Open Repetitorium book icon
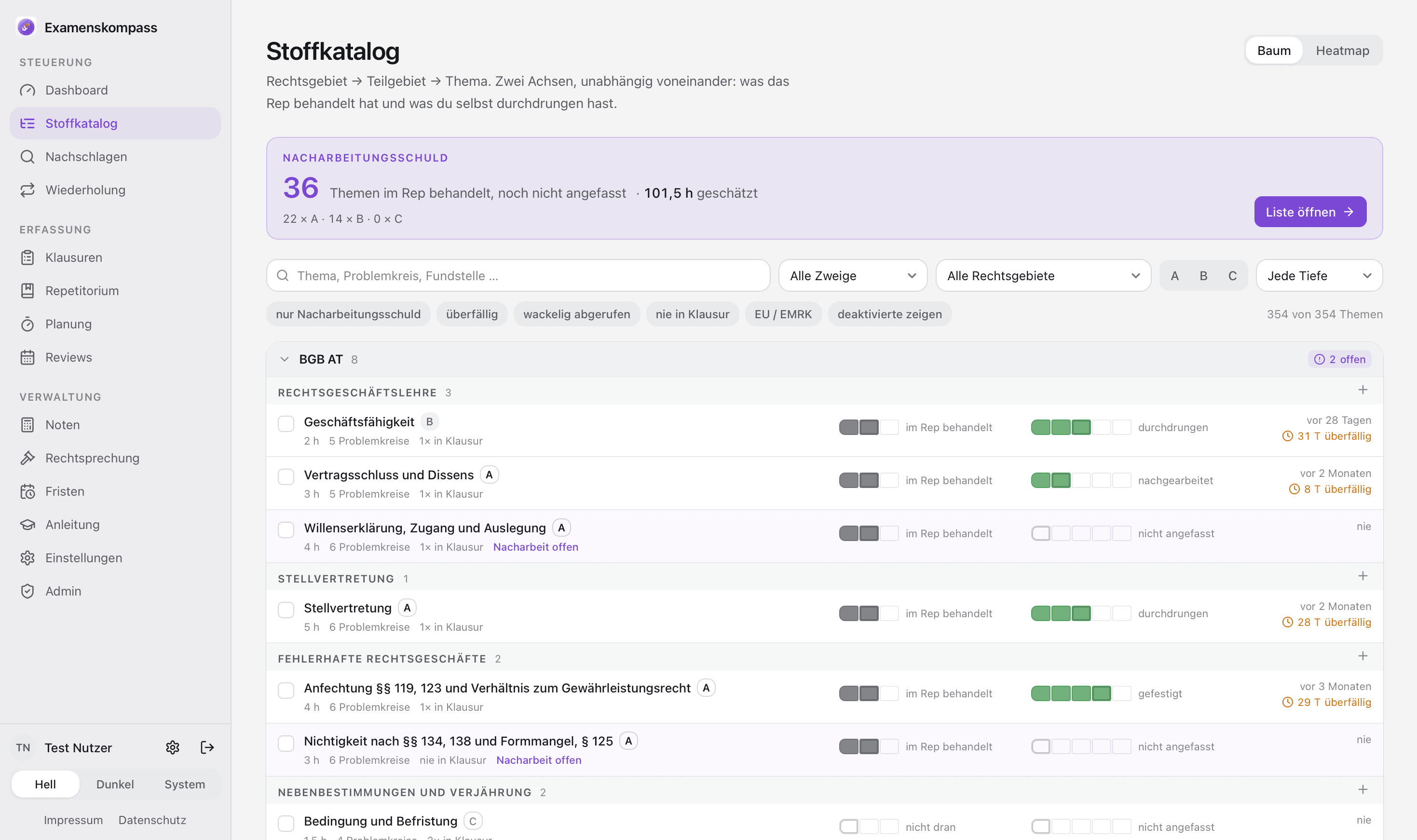Screen dimensions: 1417x840 [27, 291]
